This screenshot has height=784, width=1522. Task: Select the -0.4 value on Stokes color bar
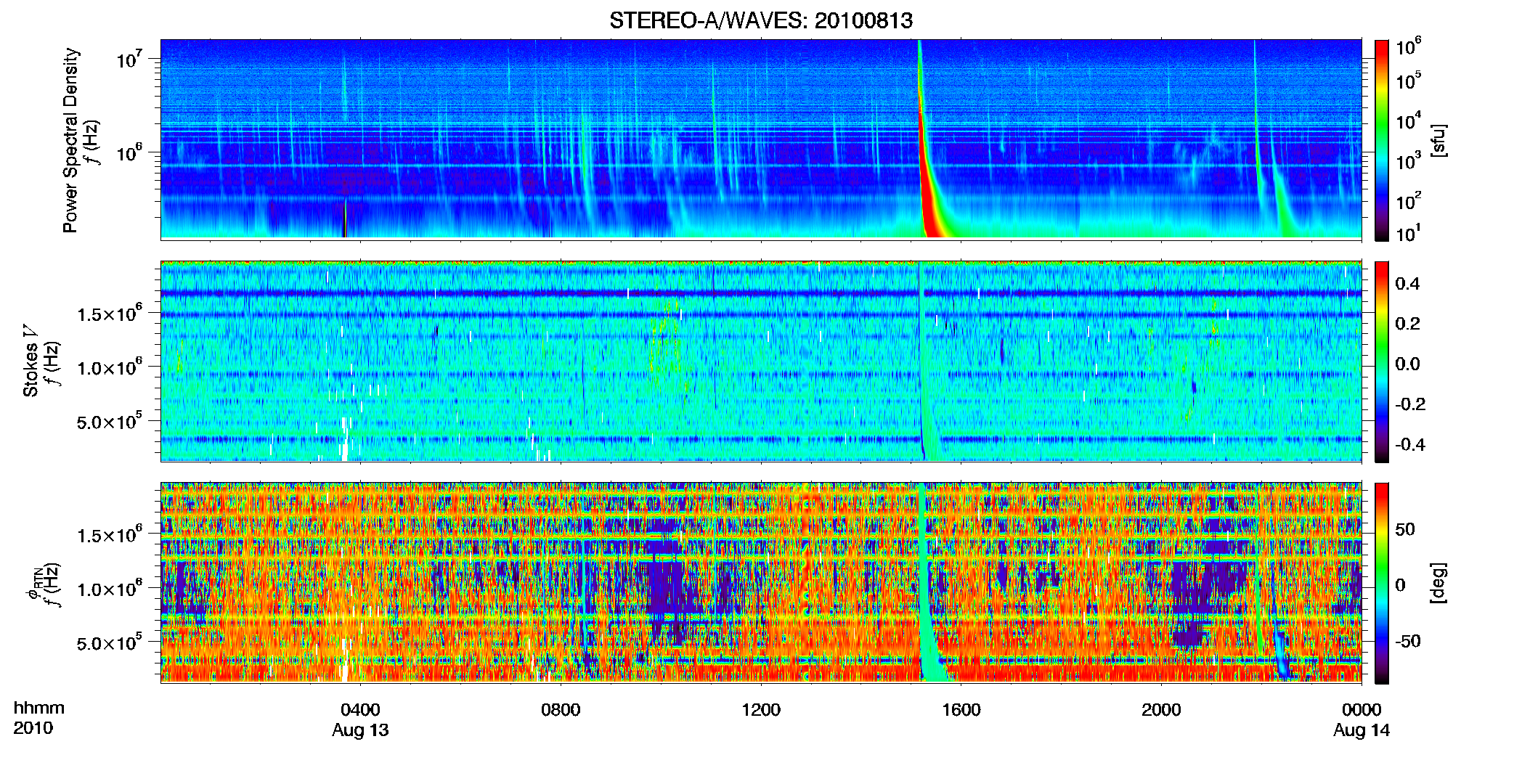[1410, 444]
